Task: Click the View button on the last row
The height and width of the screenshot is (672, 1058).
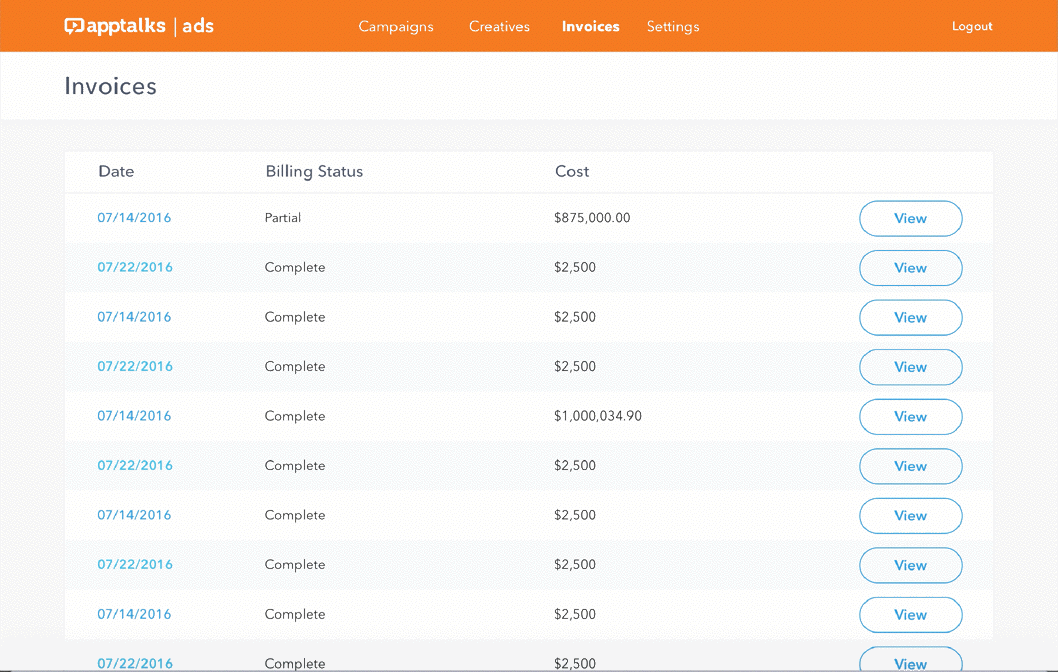Action: point(910,660)
